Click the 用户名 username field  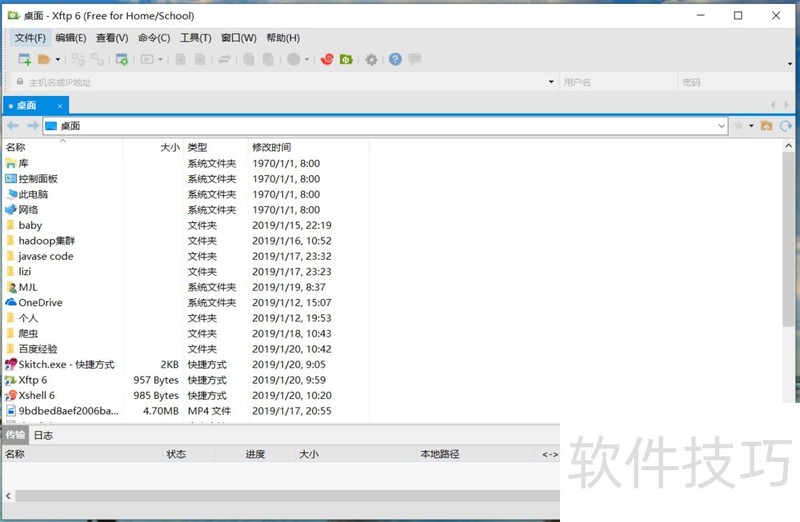pos(618,82)
